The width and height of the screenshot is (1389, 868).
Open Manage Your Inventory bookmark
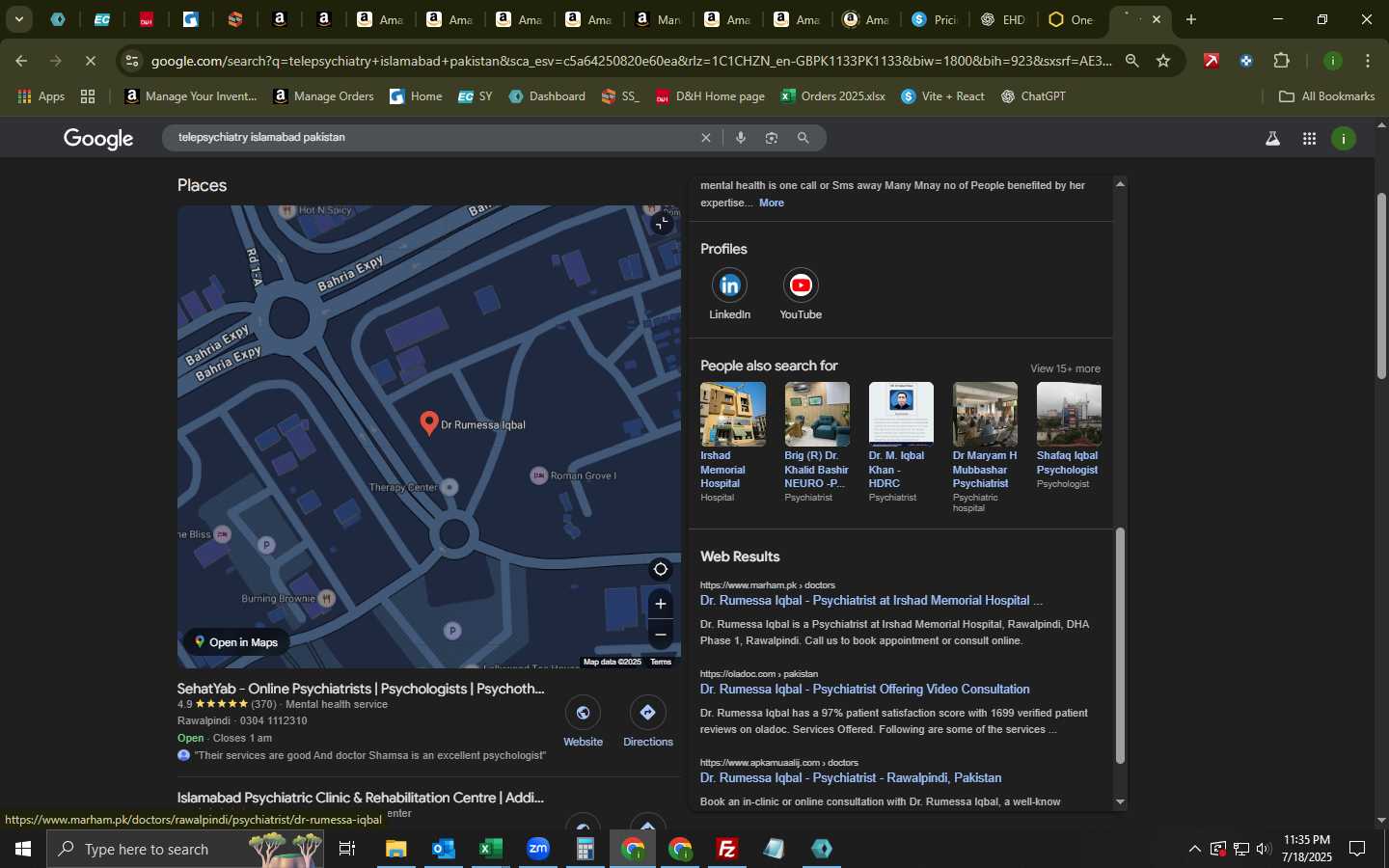pos(191,96)
